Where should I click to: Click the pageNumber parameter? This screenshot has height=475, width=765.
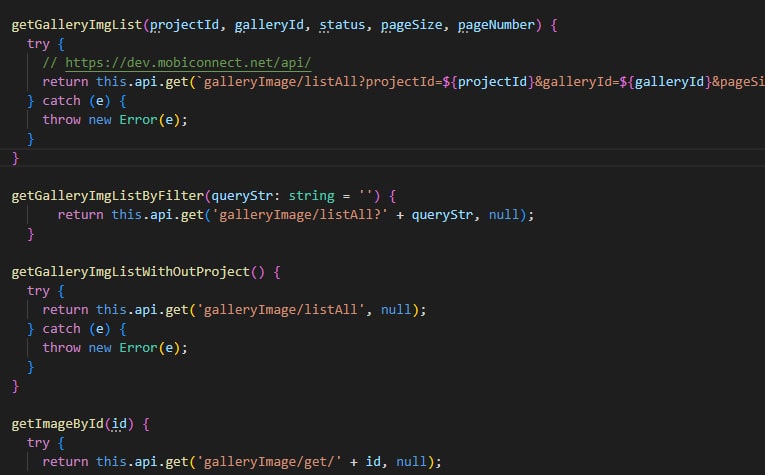[496, 25]
